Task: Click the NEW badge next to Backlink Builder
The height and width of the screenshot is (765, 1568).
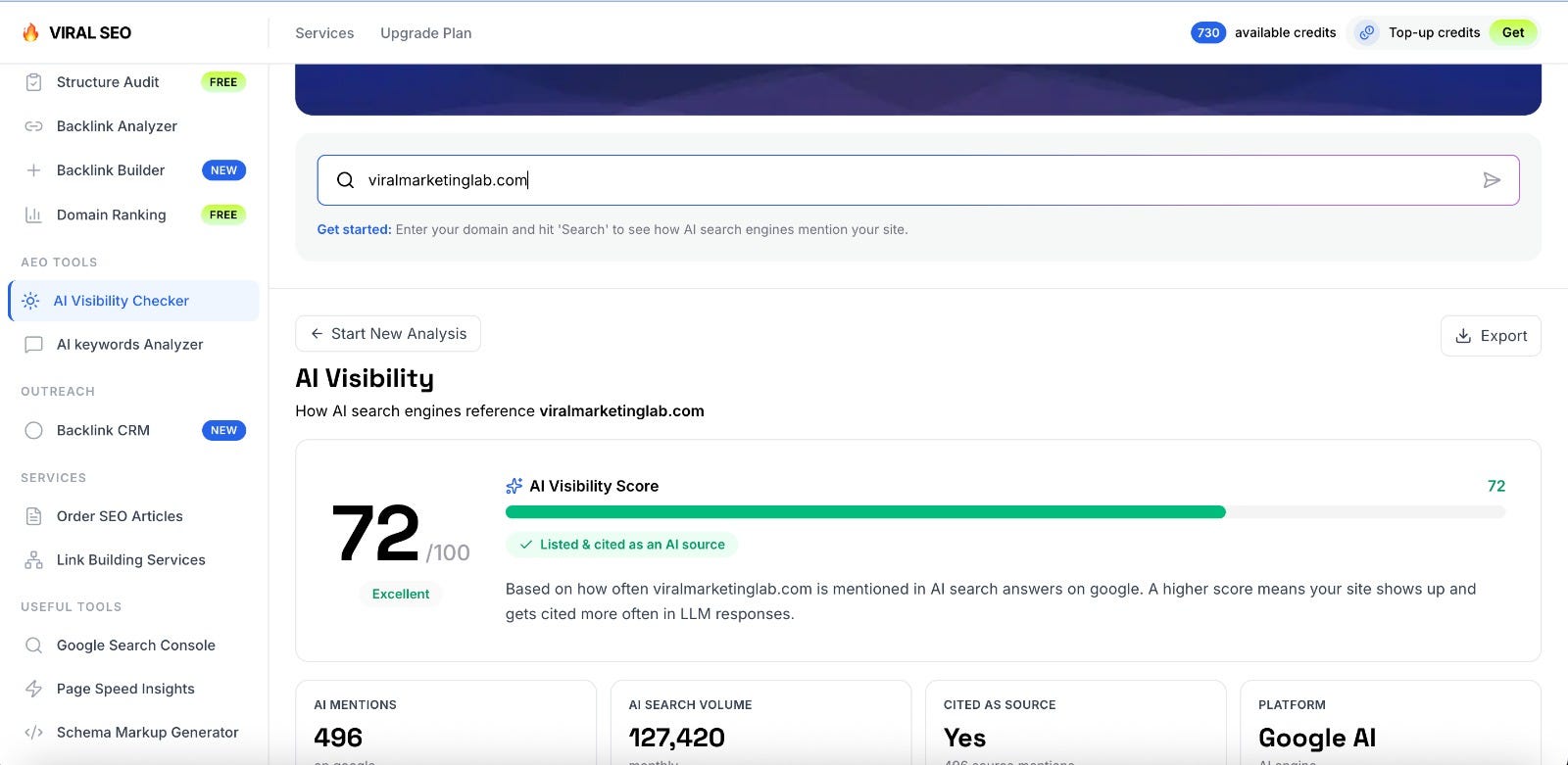Action: point(223,170)
